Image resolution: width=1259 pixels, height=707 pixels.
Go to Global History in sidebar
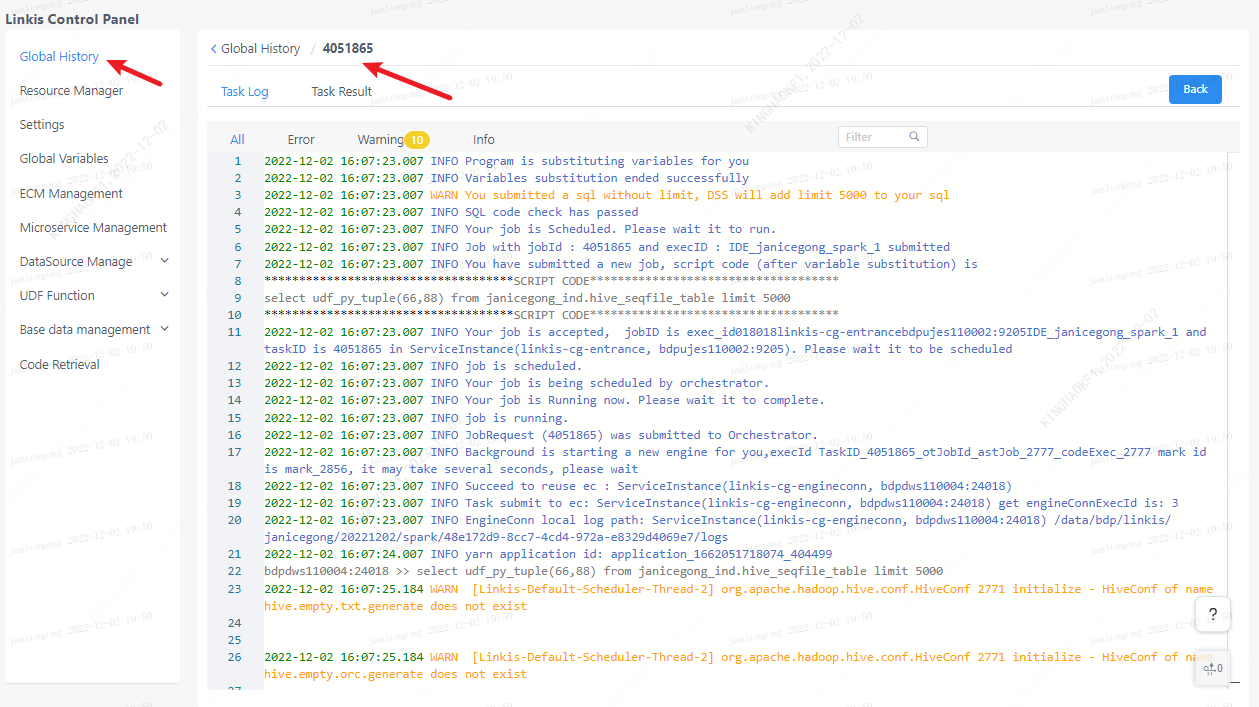[59, 57]
